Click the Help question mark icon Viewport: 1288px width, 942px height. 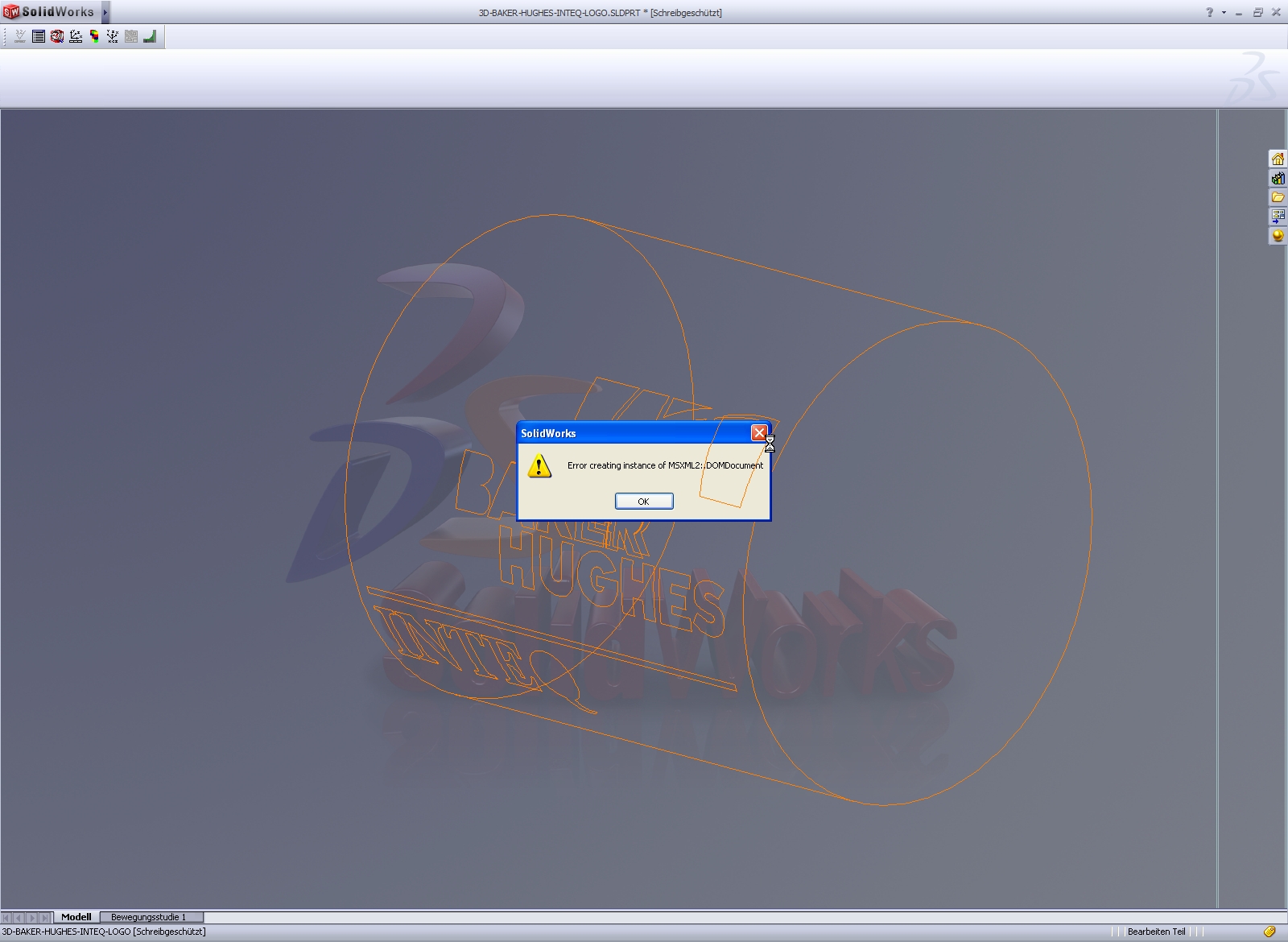tap(1209, 12)
